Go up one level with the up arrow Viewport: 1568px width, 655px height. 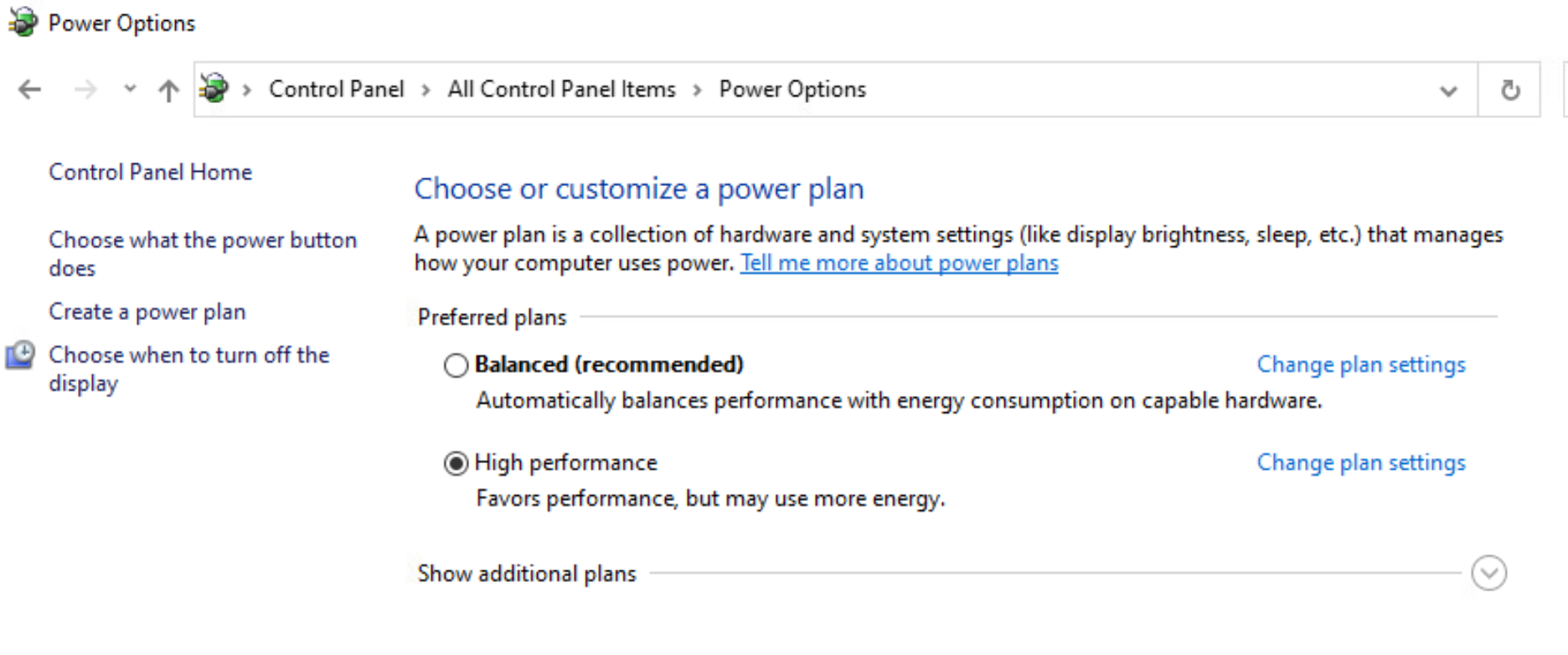[168, 90]
